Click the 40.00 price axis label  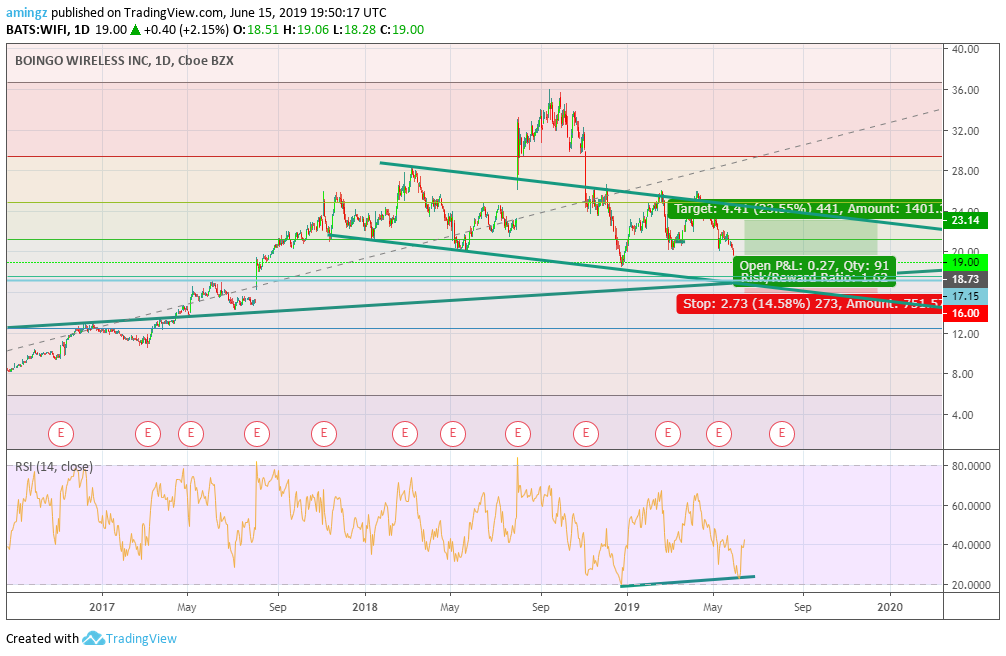pos(966,49)
